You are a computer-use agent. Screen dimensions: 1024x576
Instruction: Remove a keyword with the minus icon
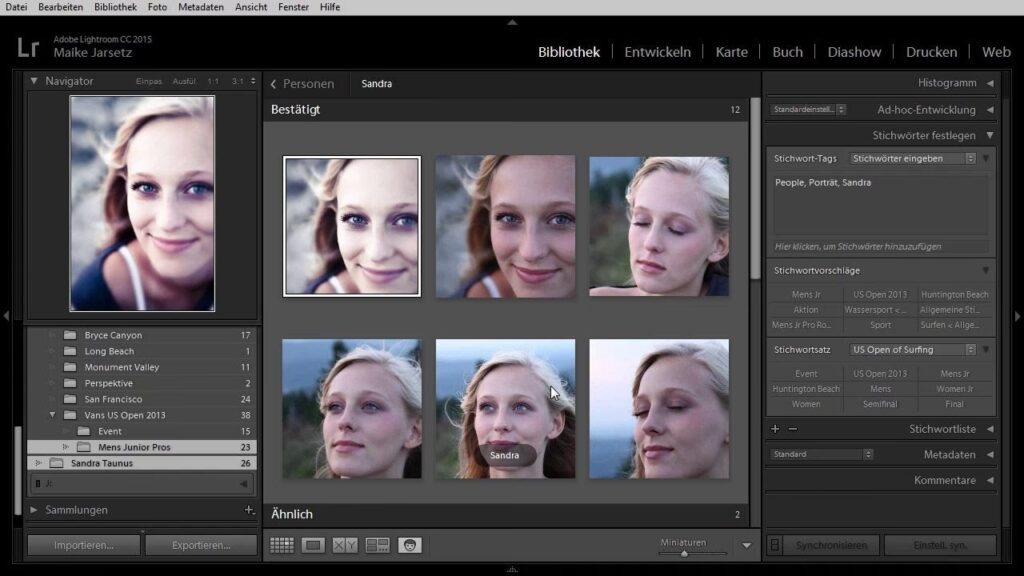(x=793, y=429)
